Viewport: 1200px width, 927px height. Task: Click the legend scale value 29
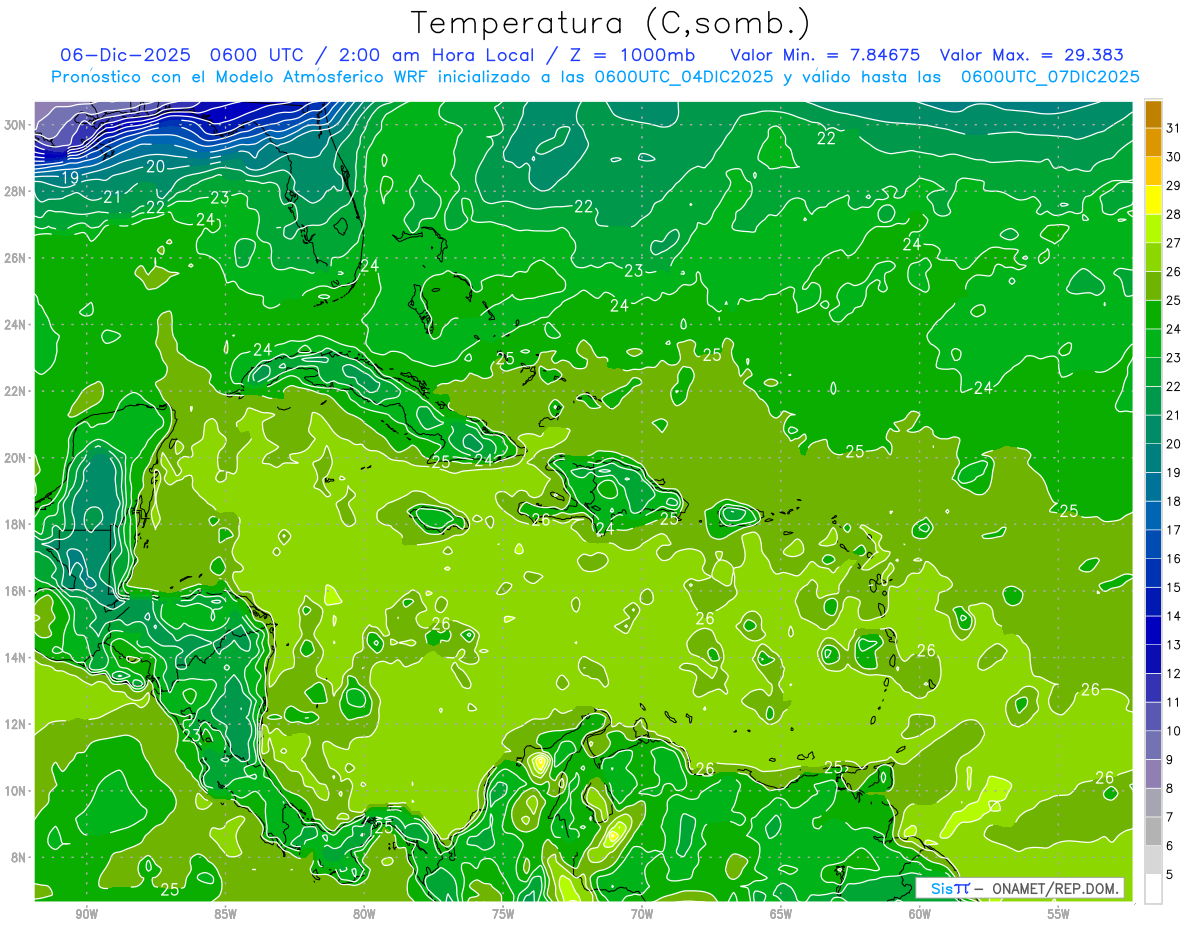(x=1174, y=185)
